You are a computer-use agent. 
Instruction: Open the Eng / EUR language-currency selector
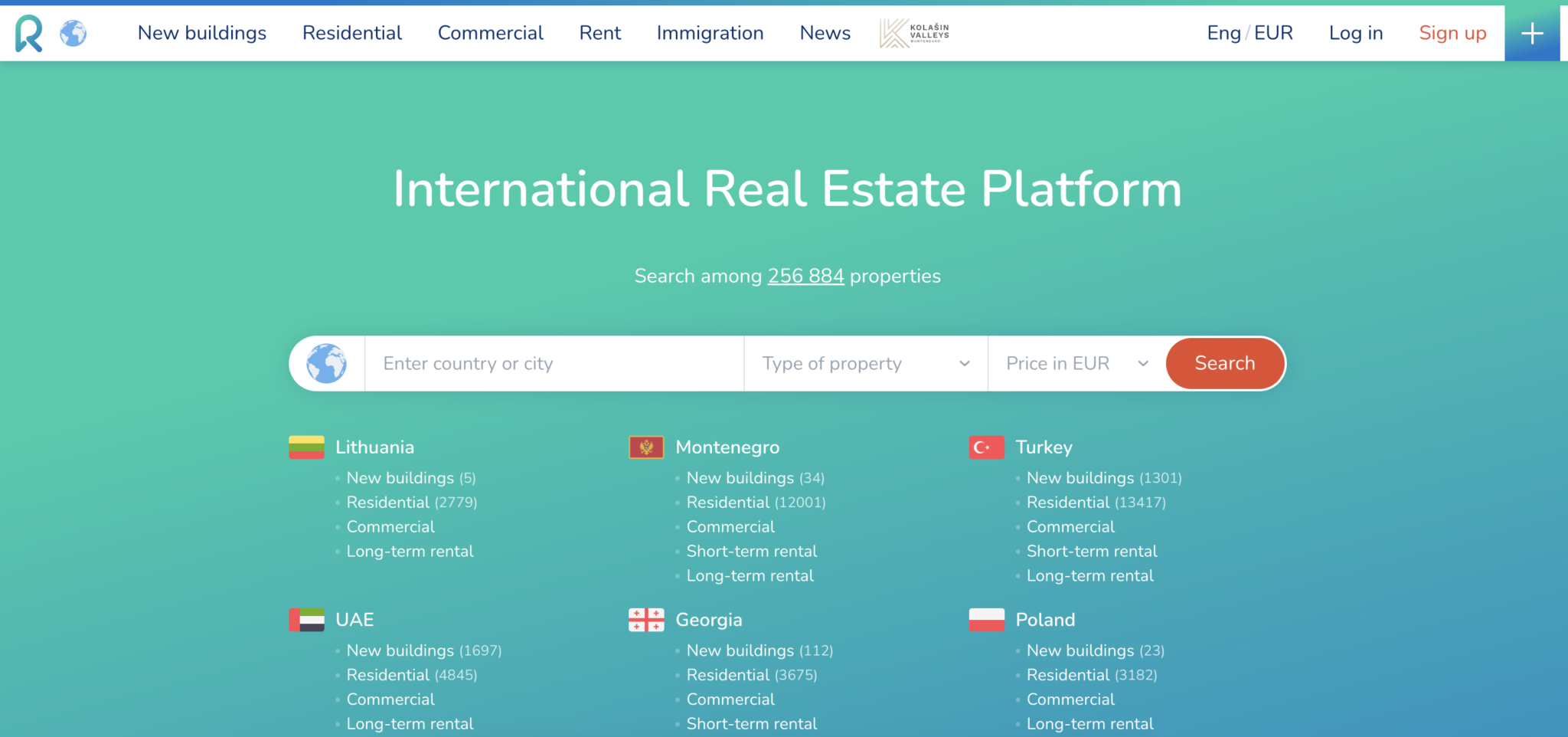point(1249,32)
